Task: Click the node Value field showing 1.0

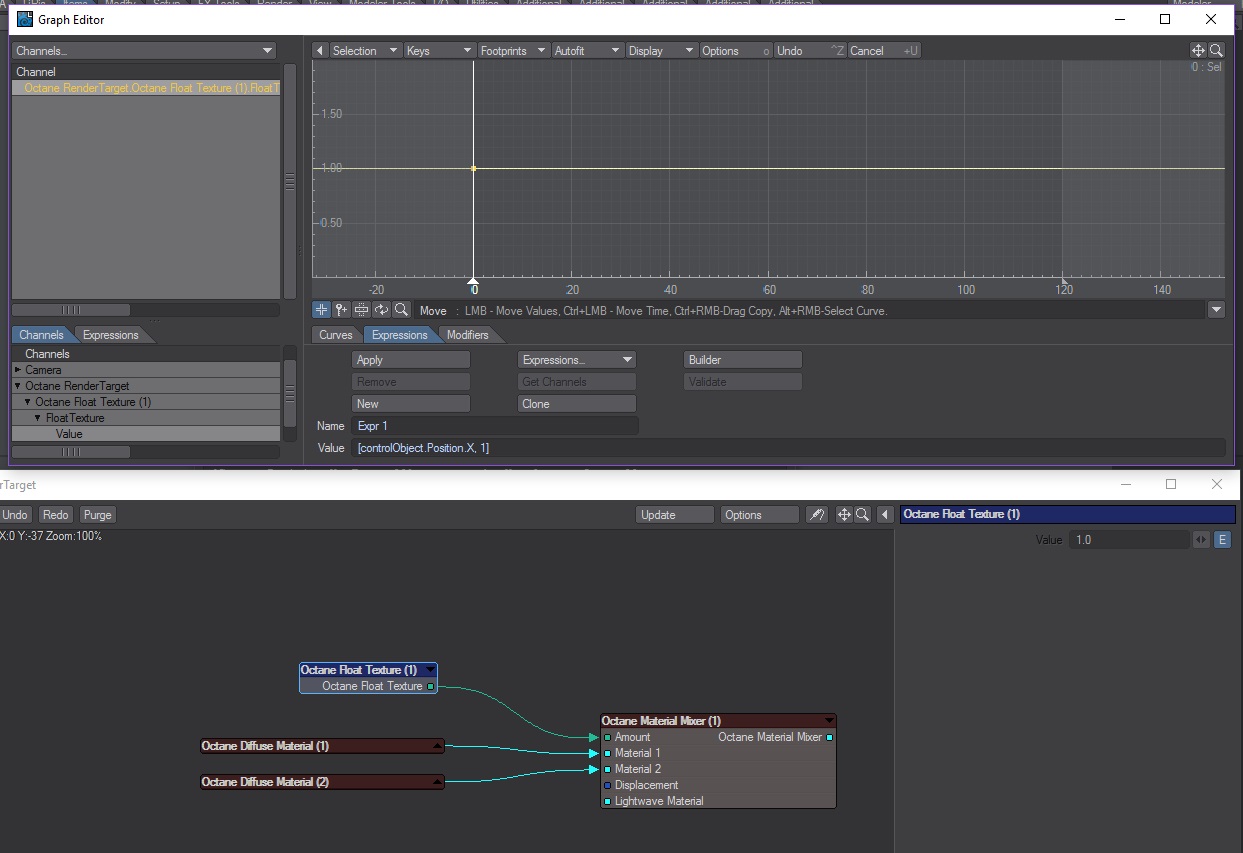Action: pos(1129,540)
